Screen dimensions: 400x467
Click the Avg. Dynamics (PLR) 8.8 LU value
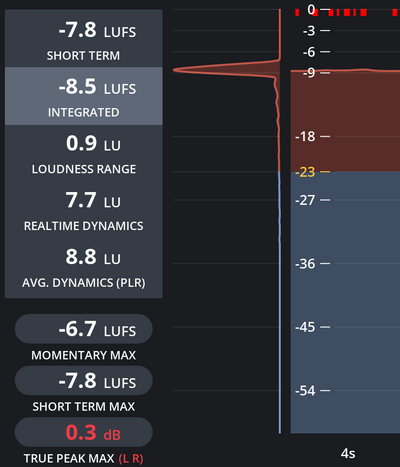pos(93,257)
